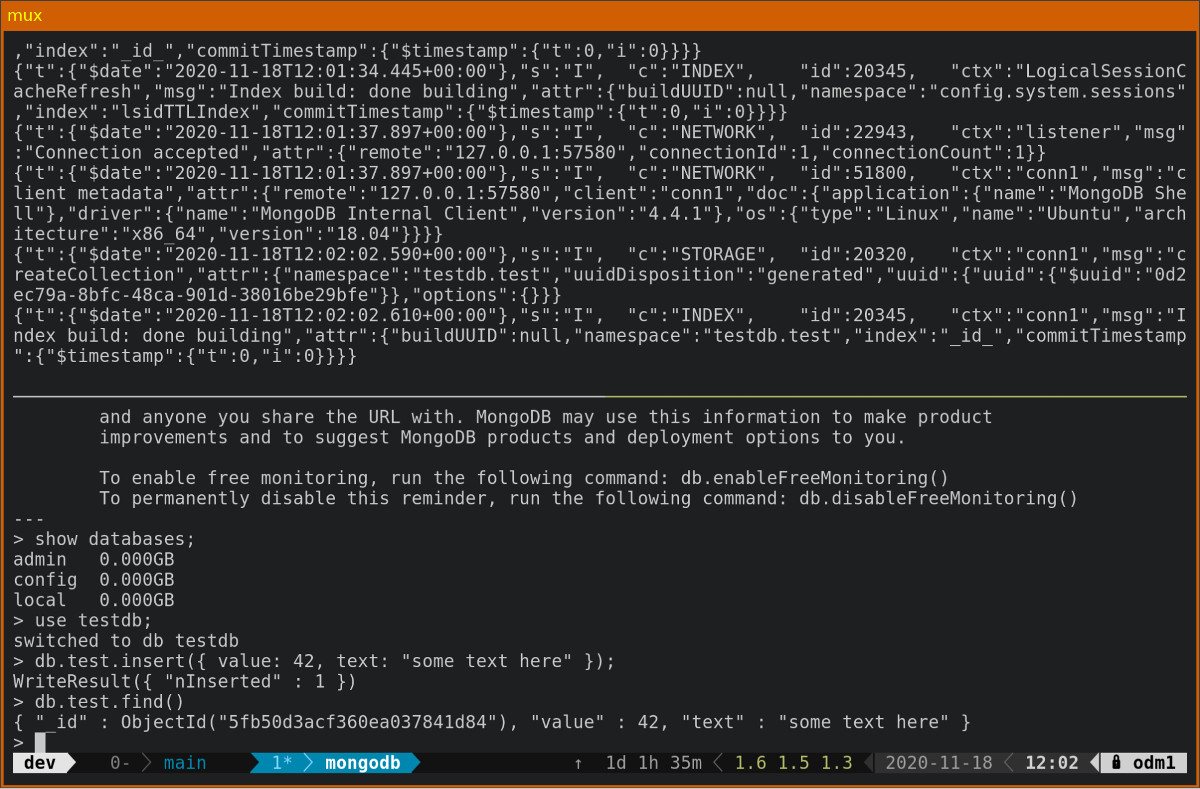
Task: Click timestamp '2020-11-18T12:02:02.590+00:00'
Action: pos(337,254)
